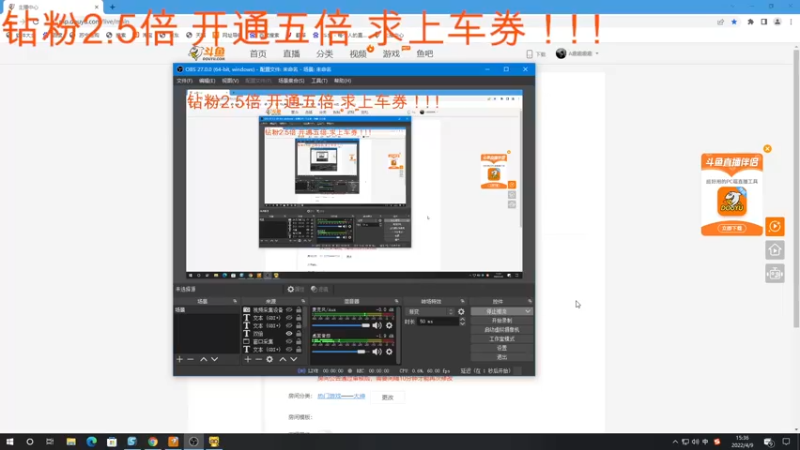800x450 pixels.
Task: Click the 设置 settings button in Controls
Action: pyautogui.click(x=502, y=348)
